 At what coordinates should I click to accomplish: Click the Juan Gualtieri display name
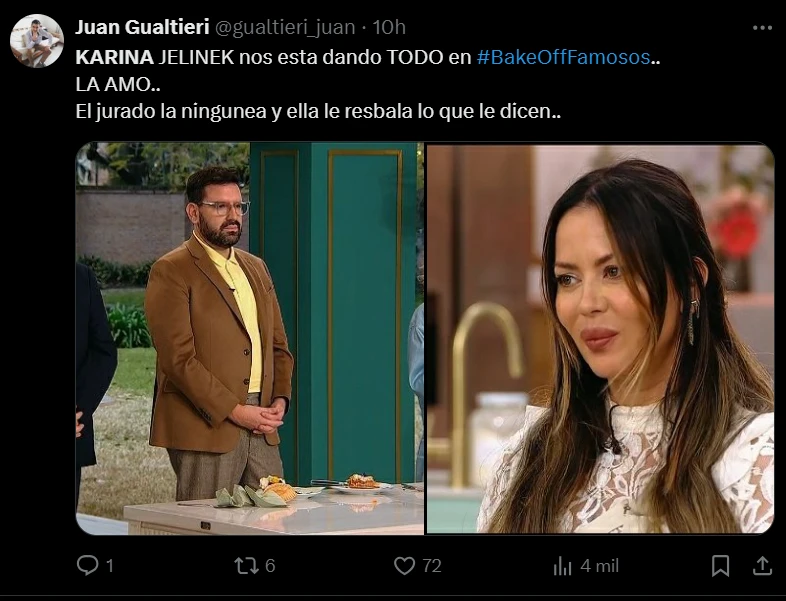[x=142, y=27]
